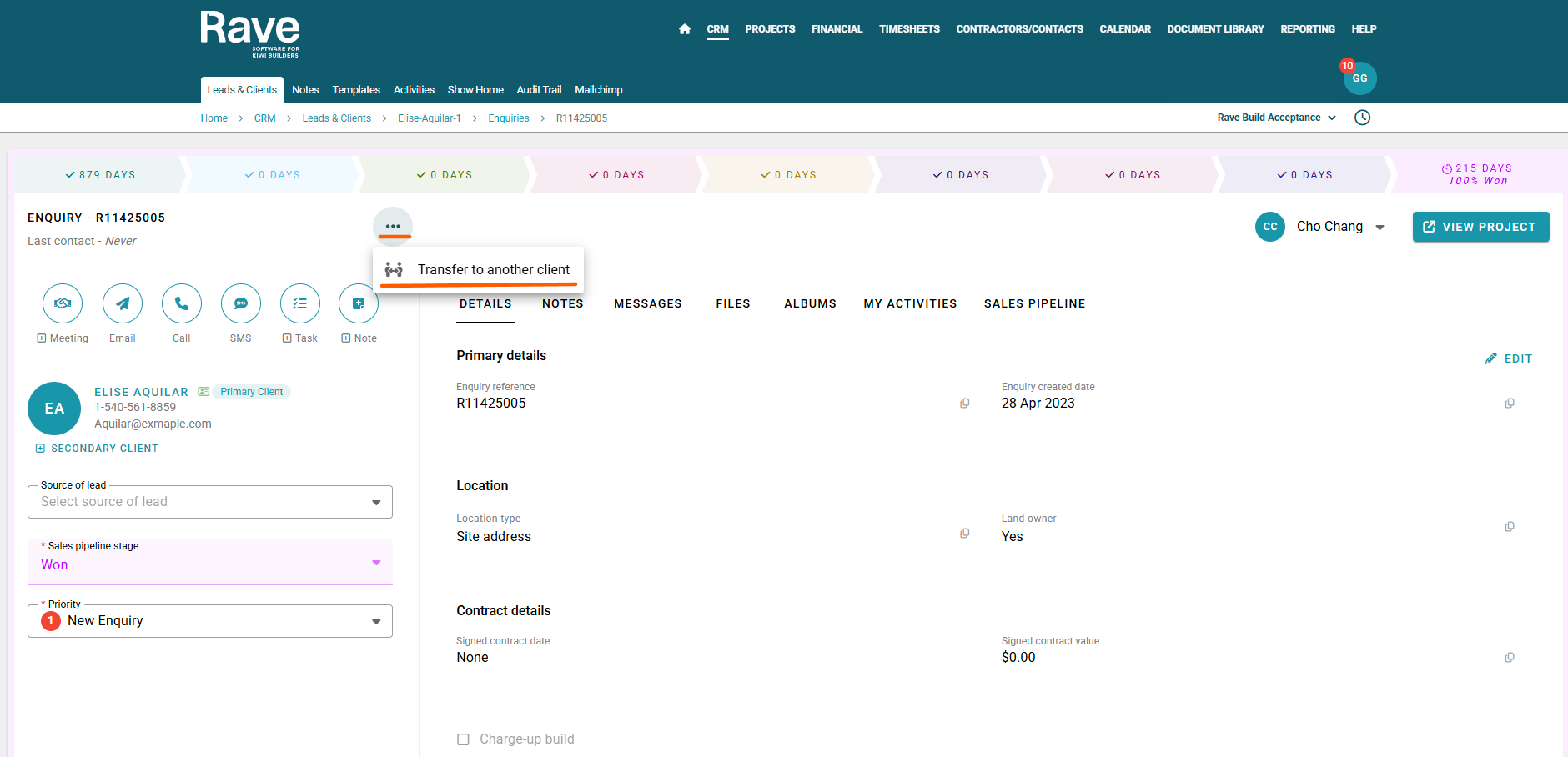The height and width of the screenshot is (757, 1568).
Task: Open the Projects top menu
Action: coord(770,29)
